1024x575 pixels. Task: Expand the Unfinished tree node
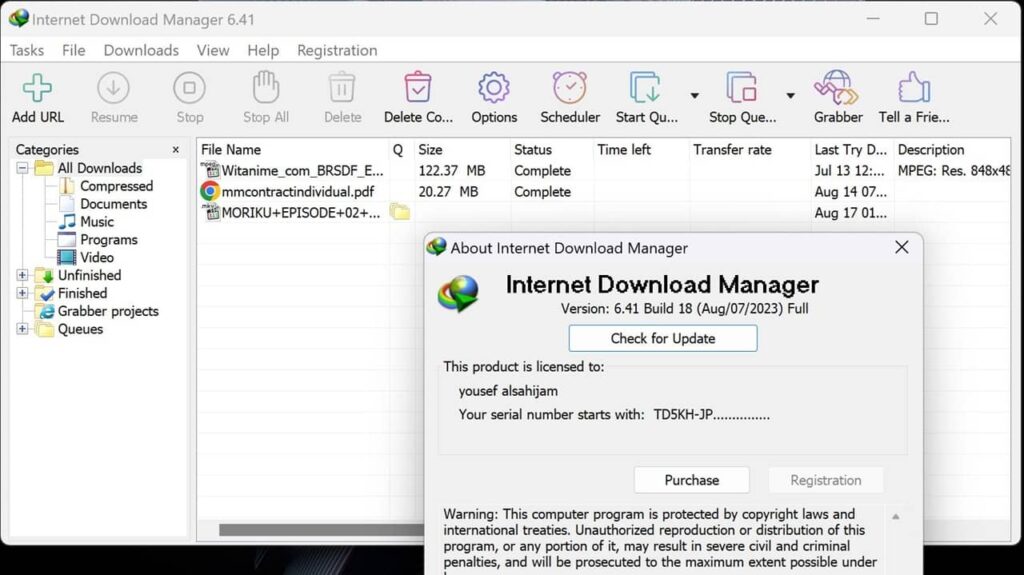pyautogui.click(x=22, y=275)
